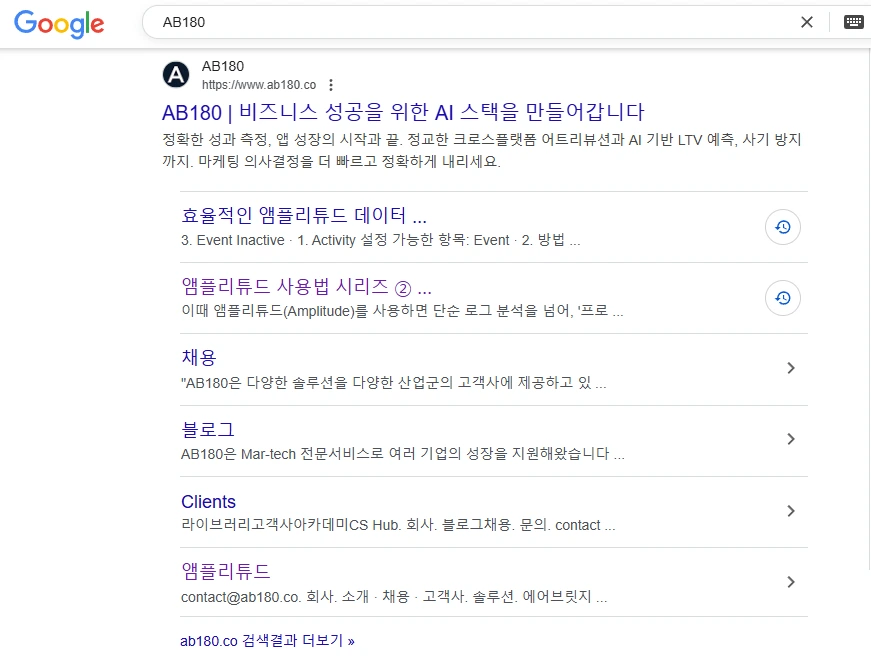Open the 채용 sitelink
The width and height of the screenshot is (871, 666).
click(x=199, y=357)
